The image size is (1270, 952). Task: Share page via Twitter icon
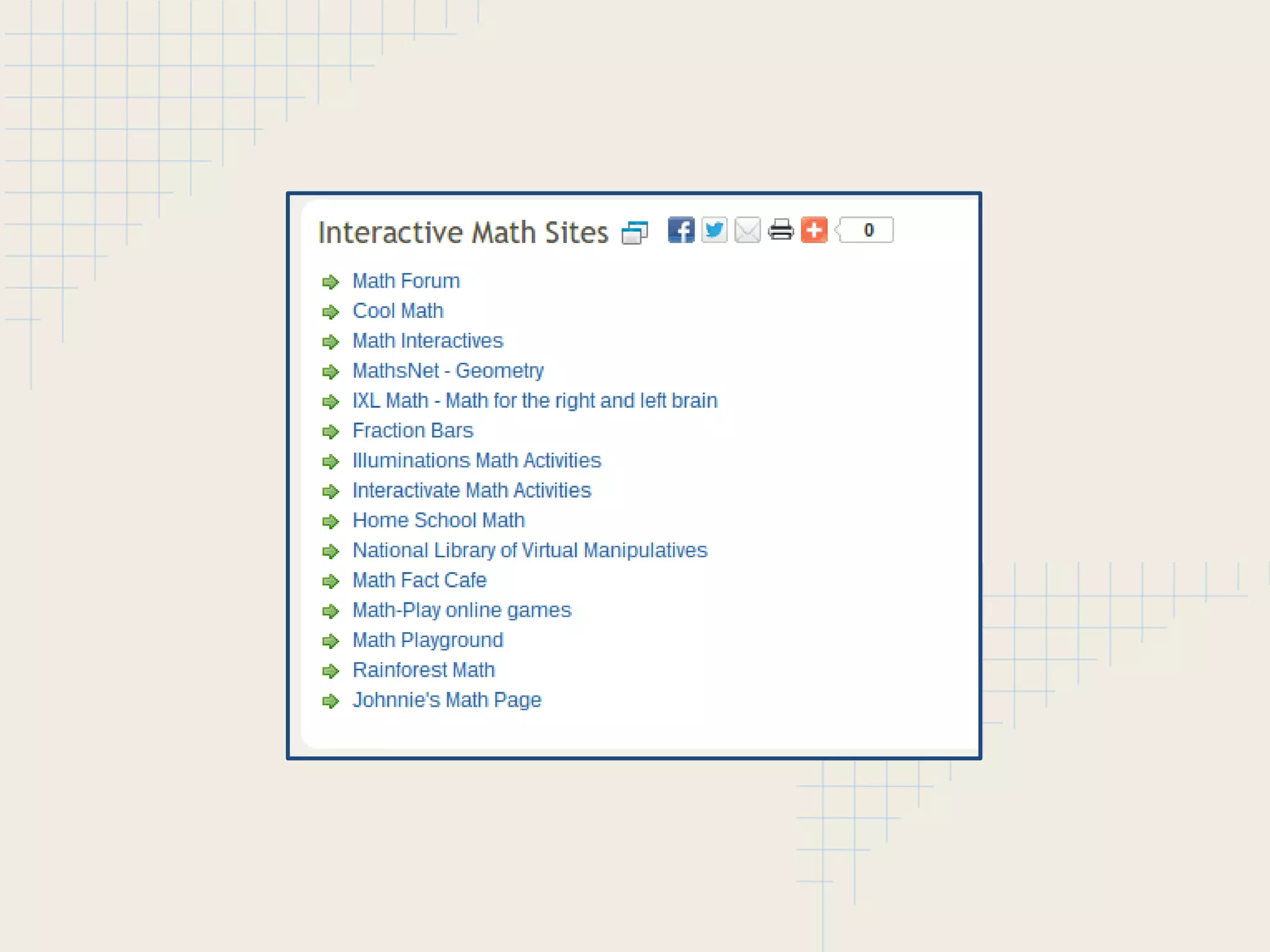coord(714,230)
